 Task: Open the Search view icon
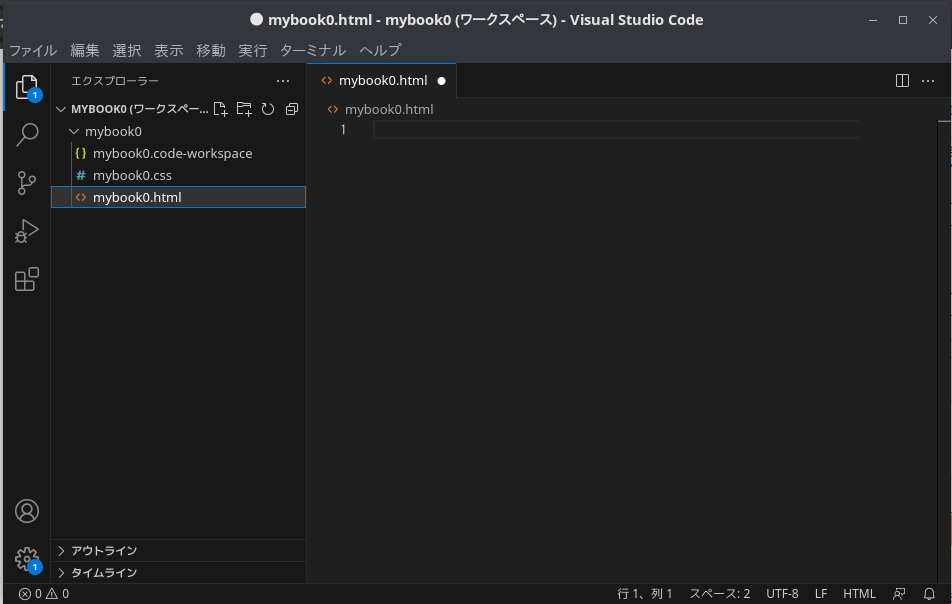tap(27, 135)
